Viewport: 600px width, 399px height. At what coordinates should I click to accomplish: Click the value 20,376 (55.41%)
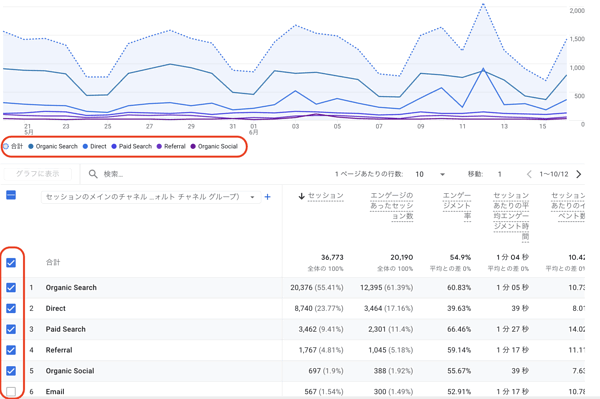(x=317, y=288)
